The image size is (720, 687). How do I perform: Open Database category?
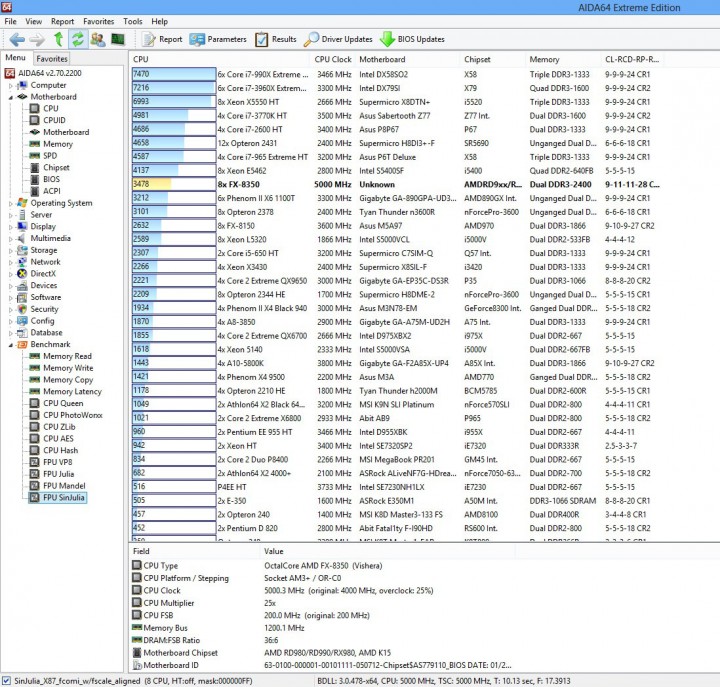[40, 333]
